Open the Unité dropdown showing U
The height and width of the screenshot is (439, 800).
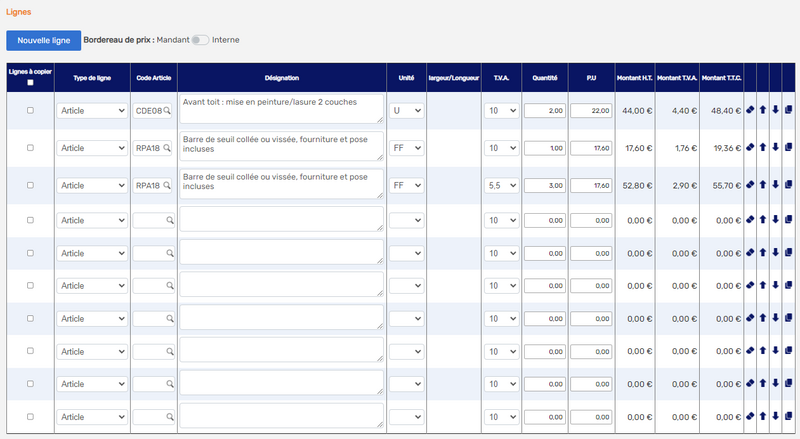click(406, 110)
